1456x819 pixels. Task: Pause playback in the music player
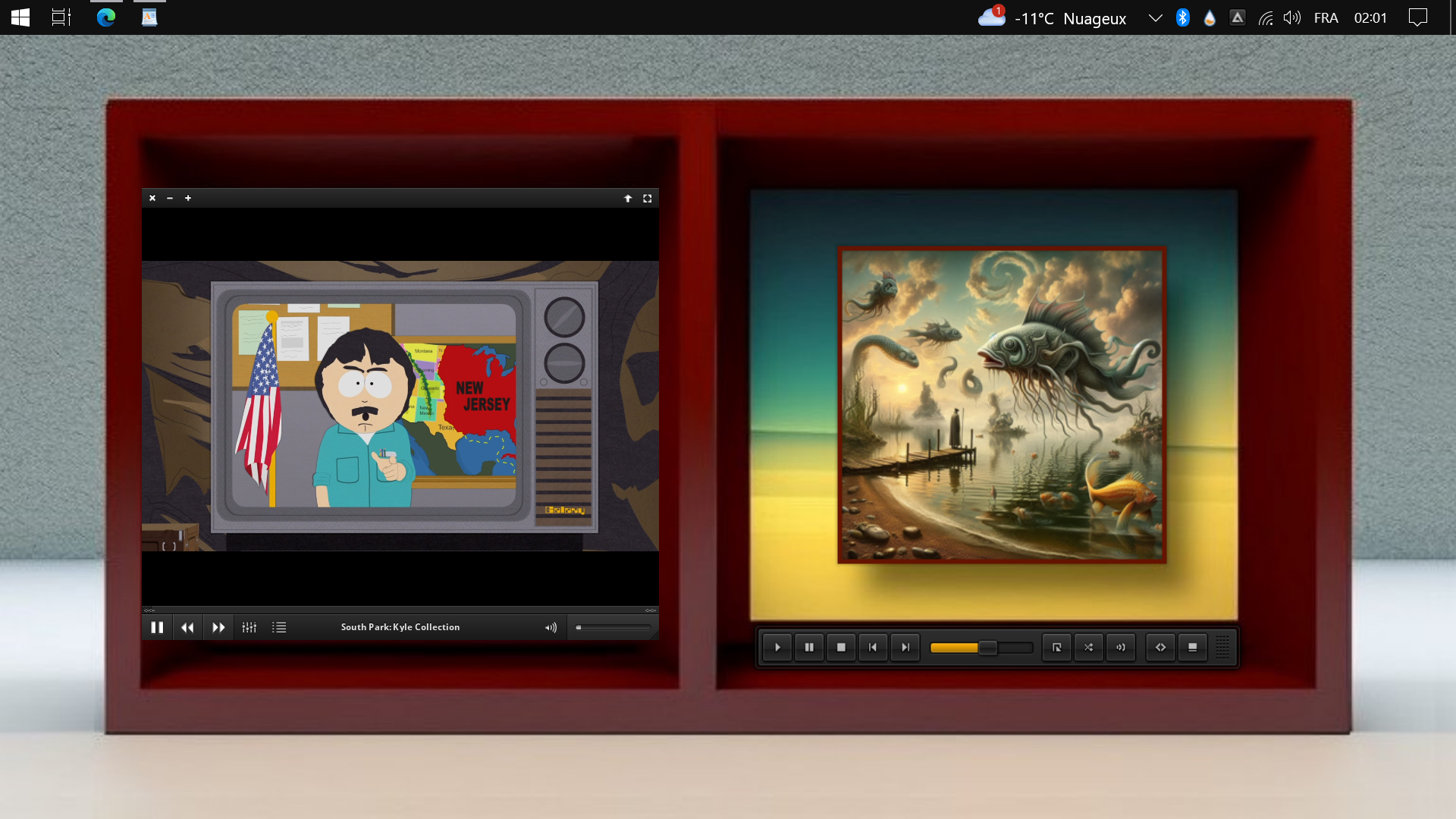[809, 647]
